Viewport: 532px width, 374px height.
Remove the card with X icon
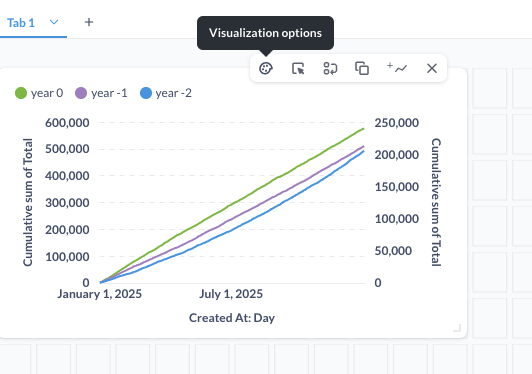pos(432,68)
